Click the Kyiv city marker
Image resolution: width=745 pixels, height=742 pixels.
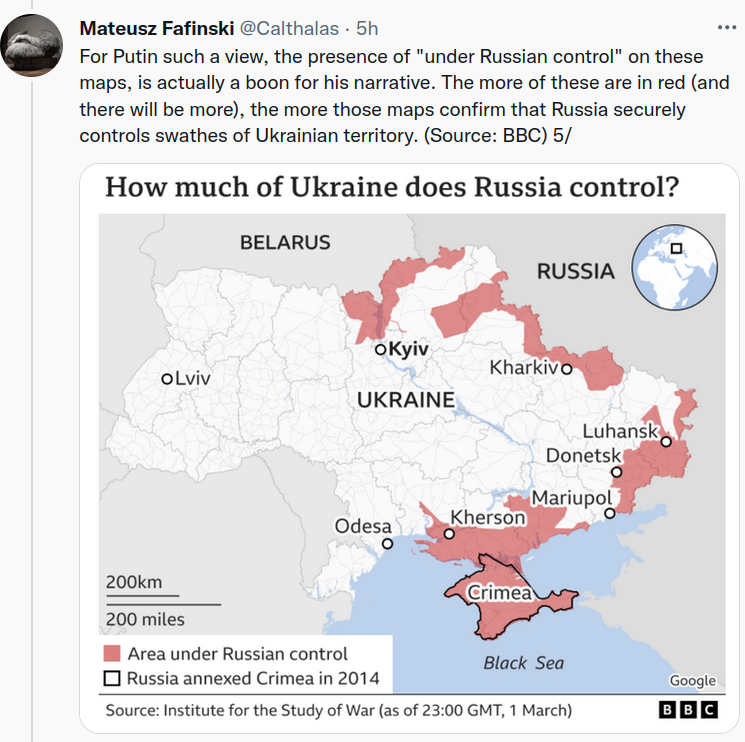[x=380, y=350]
